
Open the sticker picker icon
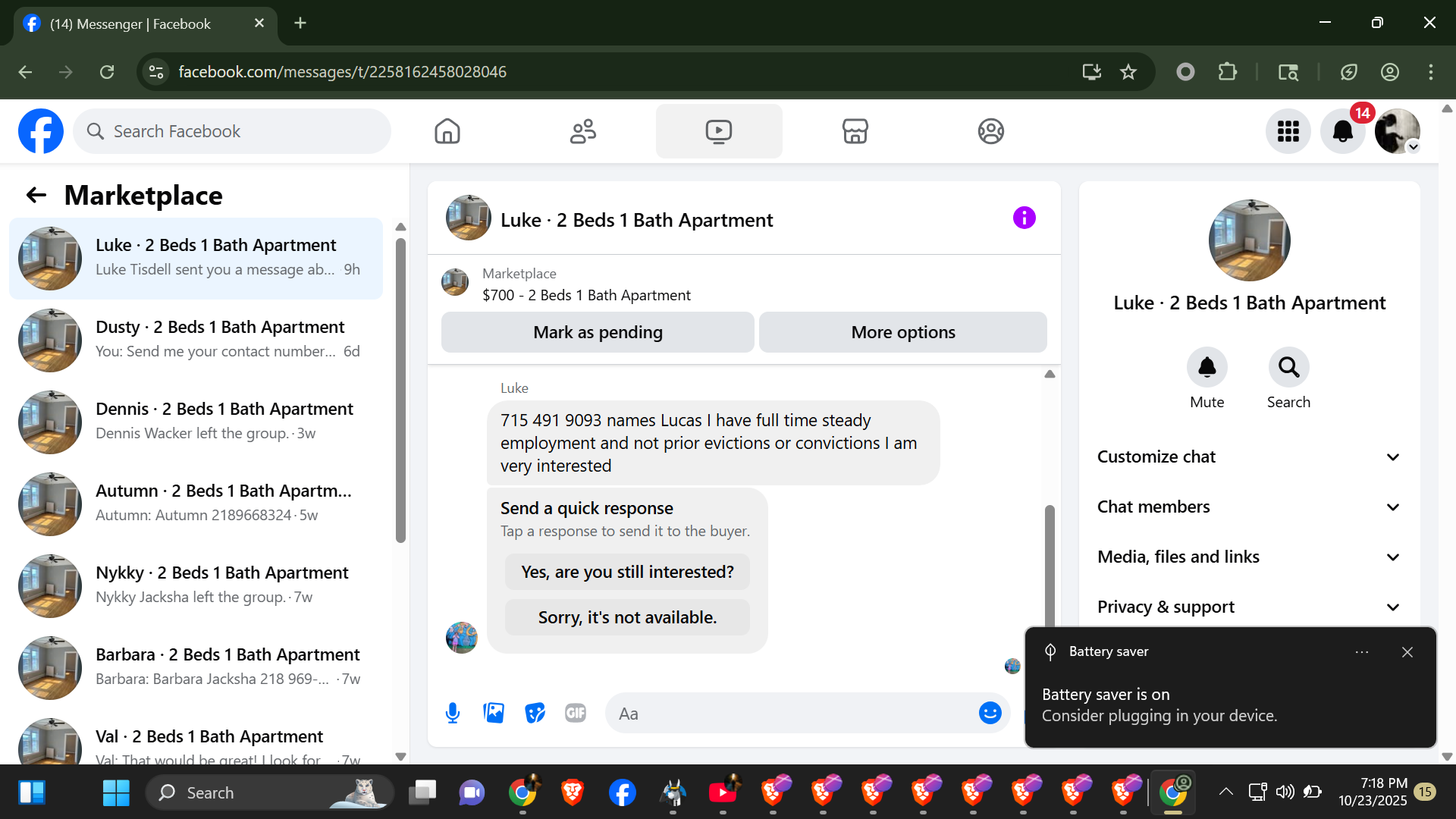tap(535, 713)
